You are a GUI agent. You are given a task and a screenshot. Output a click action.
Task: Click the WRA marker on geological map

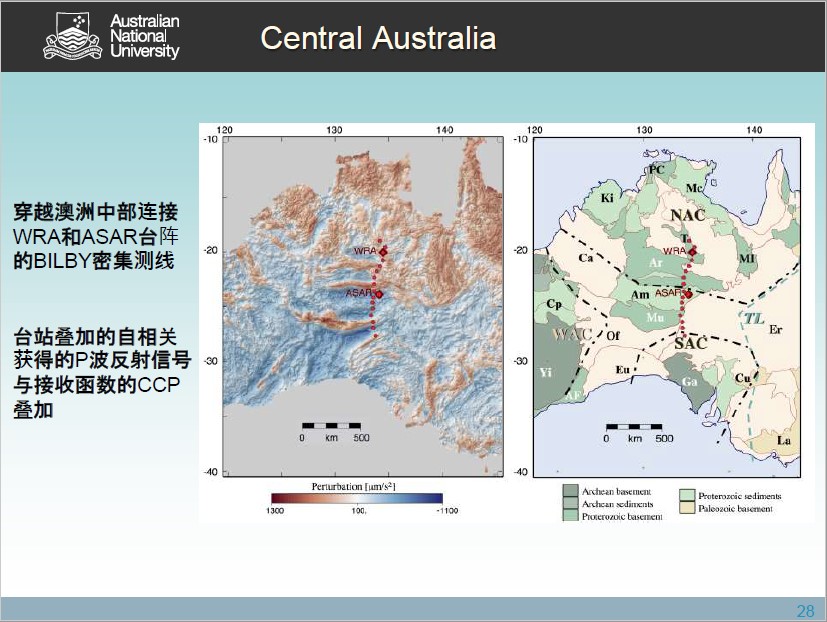click(x=692, y=251)
